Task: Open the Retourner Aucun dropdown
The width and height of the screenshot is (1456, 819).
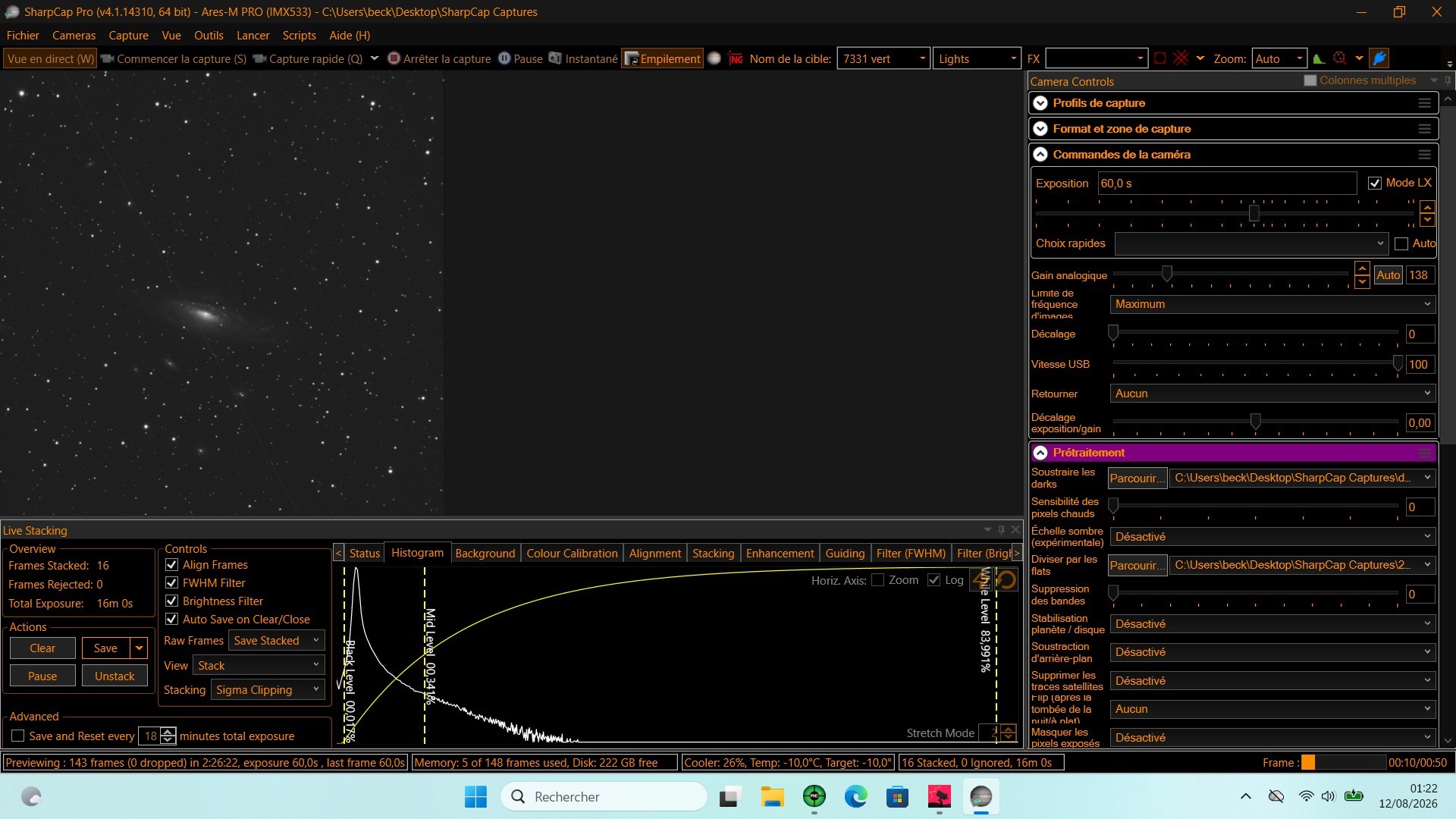Action: (x=1272, y=394)
